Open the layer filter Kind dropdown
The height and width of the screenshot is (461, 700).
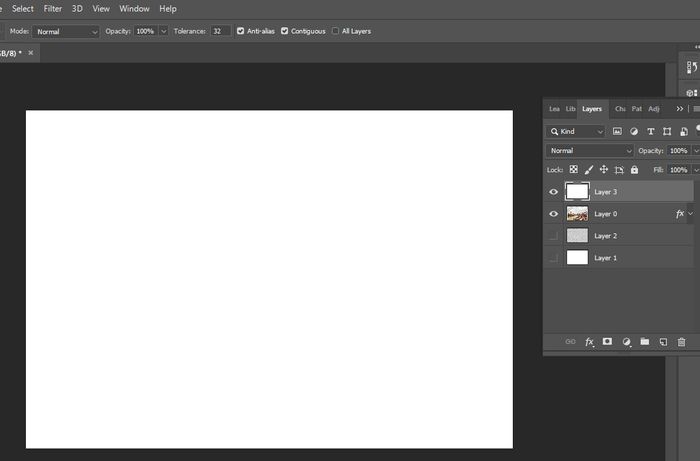click(x=576, y=131)
